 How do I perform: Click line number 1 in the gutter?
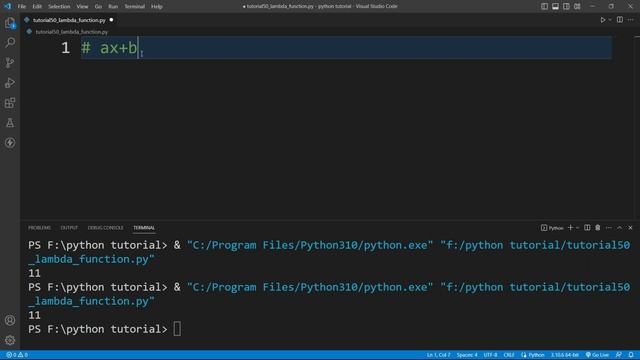(x=66, y=48)
